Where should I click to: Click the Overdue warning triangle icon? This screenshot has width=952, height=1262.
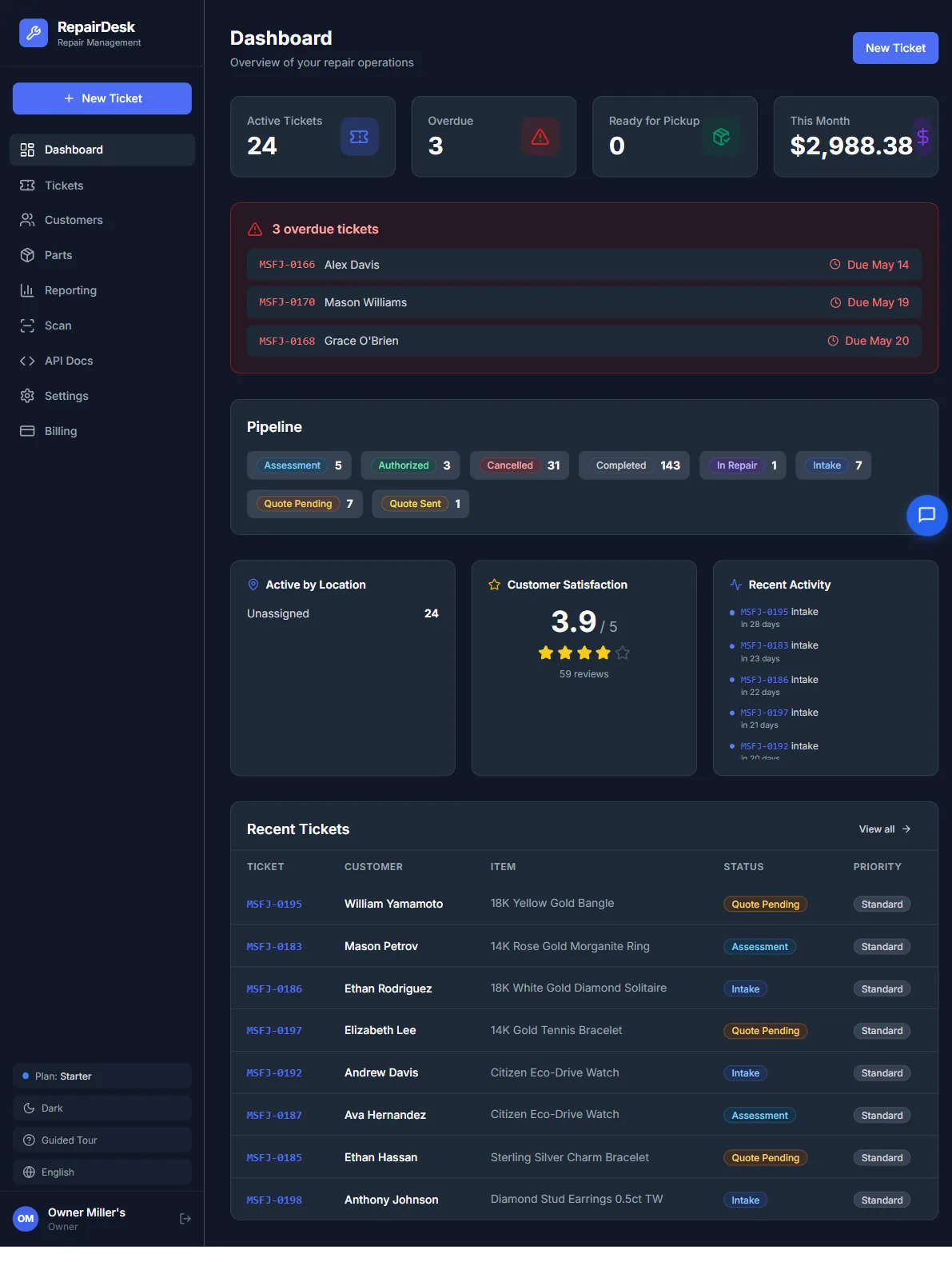pyautogui.click(x=540, y=137)
